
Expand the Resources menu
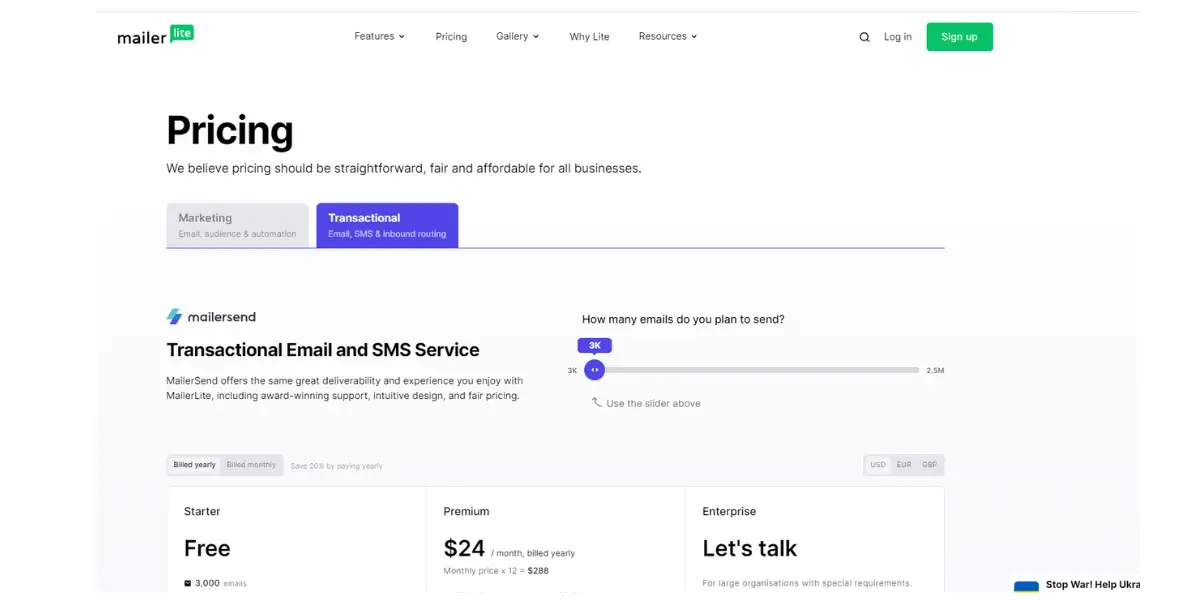(x=668, y=36)
